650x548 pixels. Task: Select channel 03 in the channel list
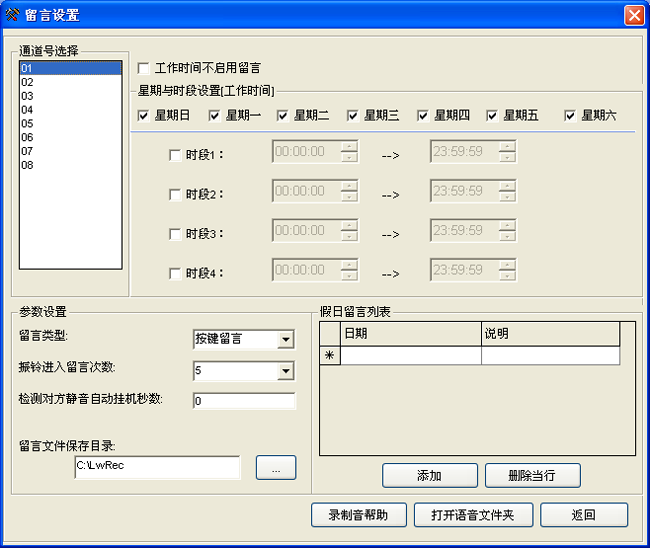point(28,96)
